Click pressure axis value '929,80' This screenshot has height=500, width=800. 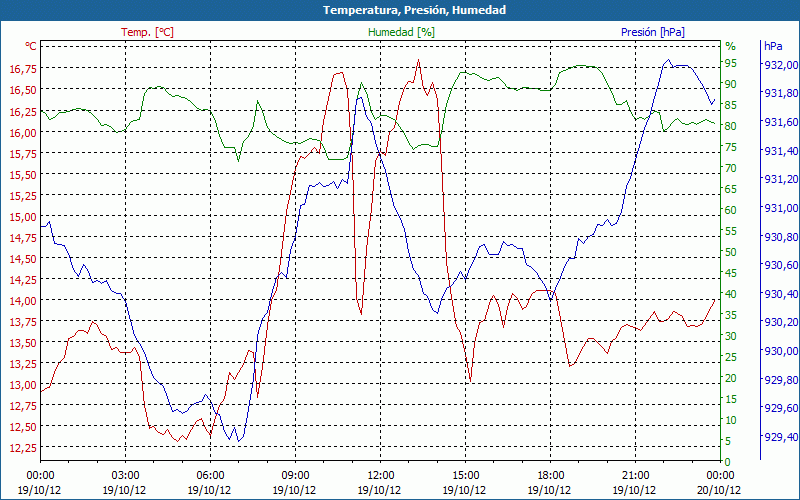pos(779,380)
